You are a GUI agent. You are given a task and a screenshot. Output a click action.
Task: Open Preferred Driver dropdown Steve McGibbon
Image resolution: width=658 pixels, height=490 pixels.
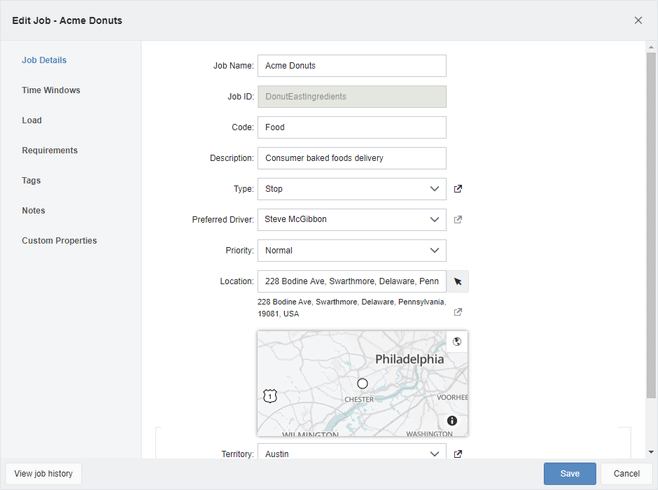(352, 219)
